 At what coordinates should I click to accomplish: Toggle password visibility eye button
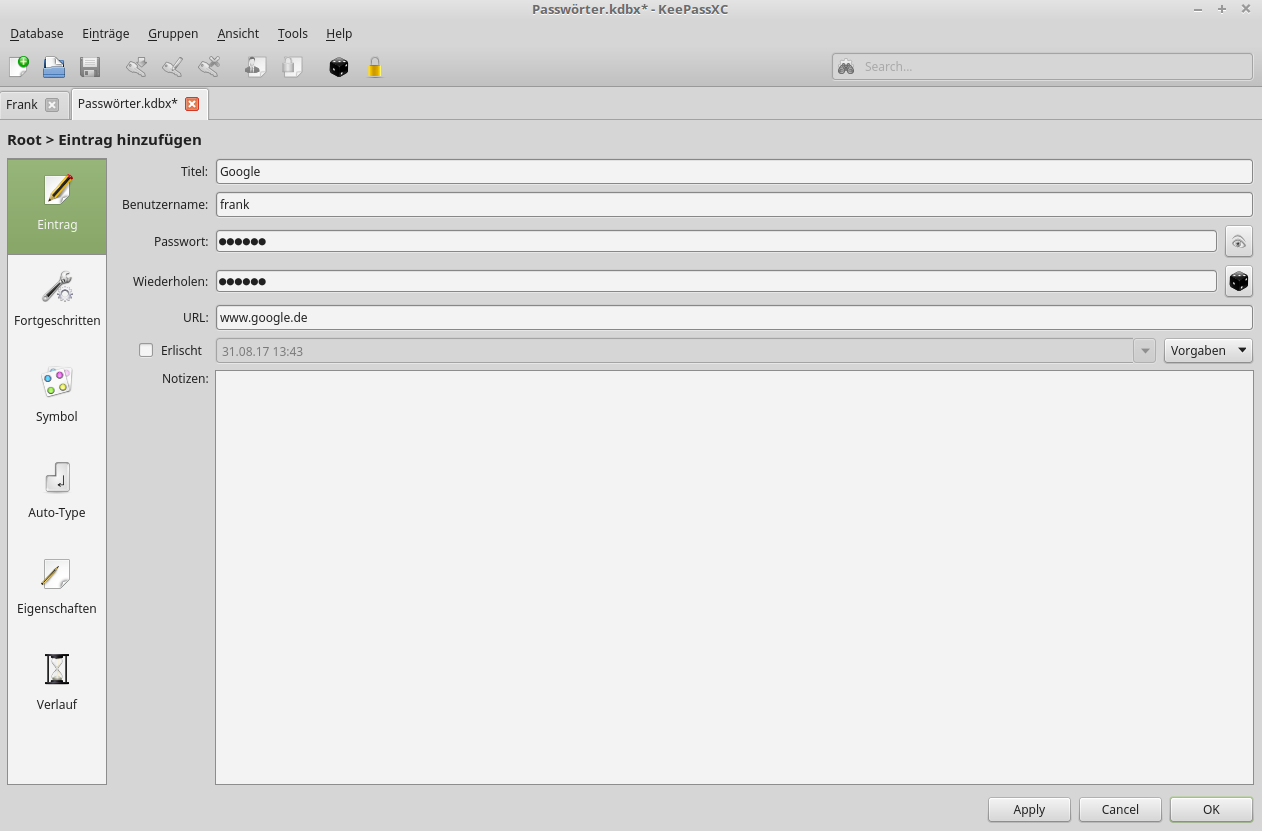[1239, 242]
